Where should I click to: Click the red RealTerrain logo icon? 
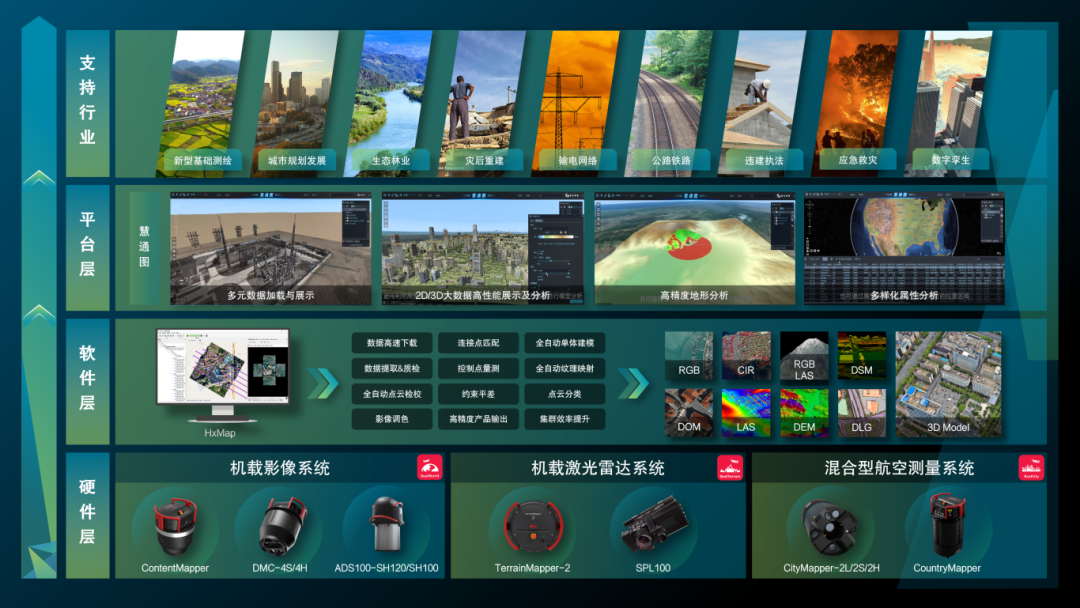[730, 468]
